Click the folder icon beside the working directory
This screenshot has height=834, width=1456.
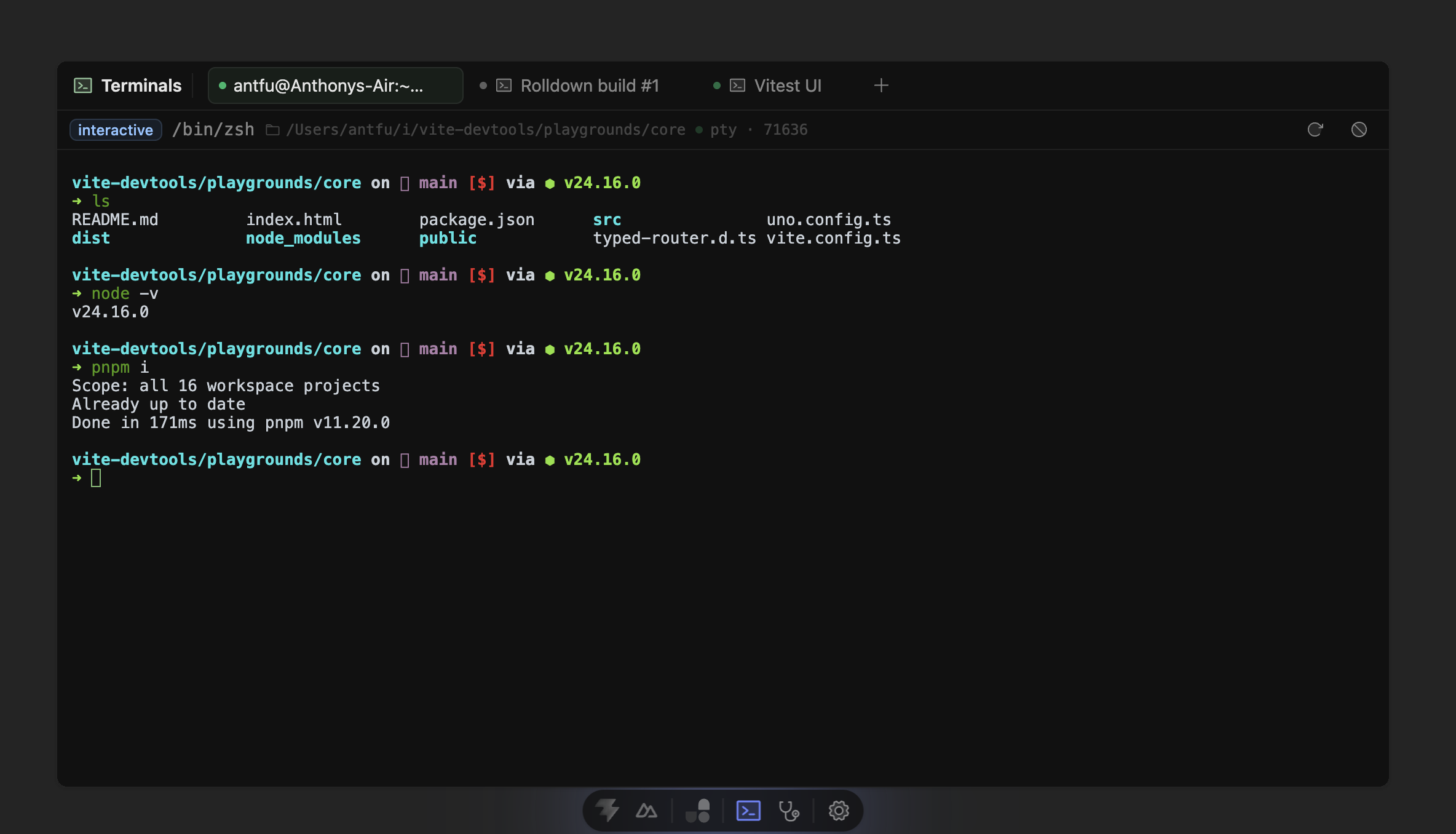click(272, 130)
